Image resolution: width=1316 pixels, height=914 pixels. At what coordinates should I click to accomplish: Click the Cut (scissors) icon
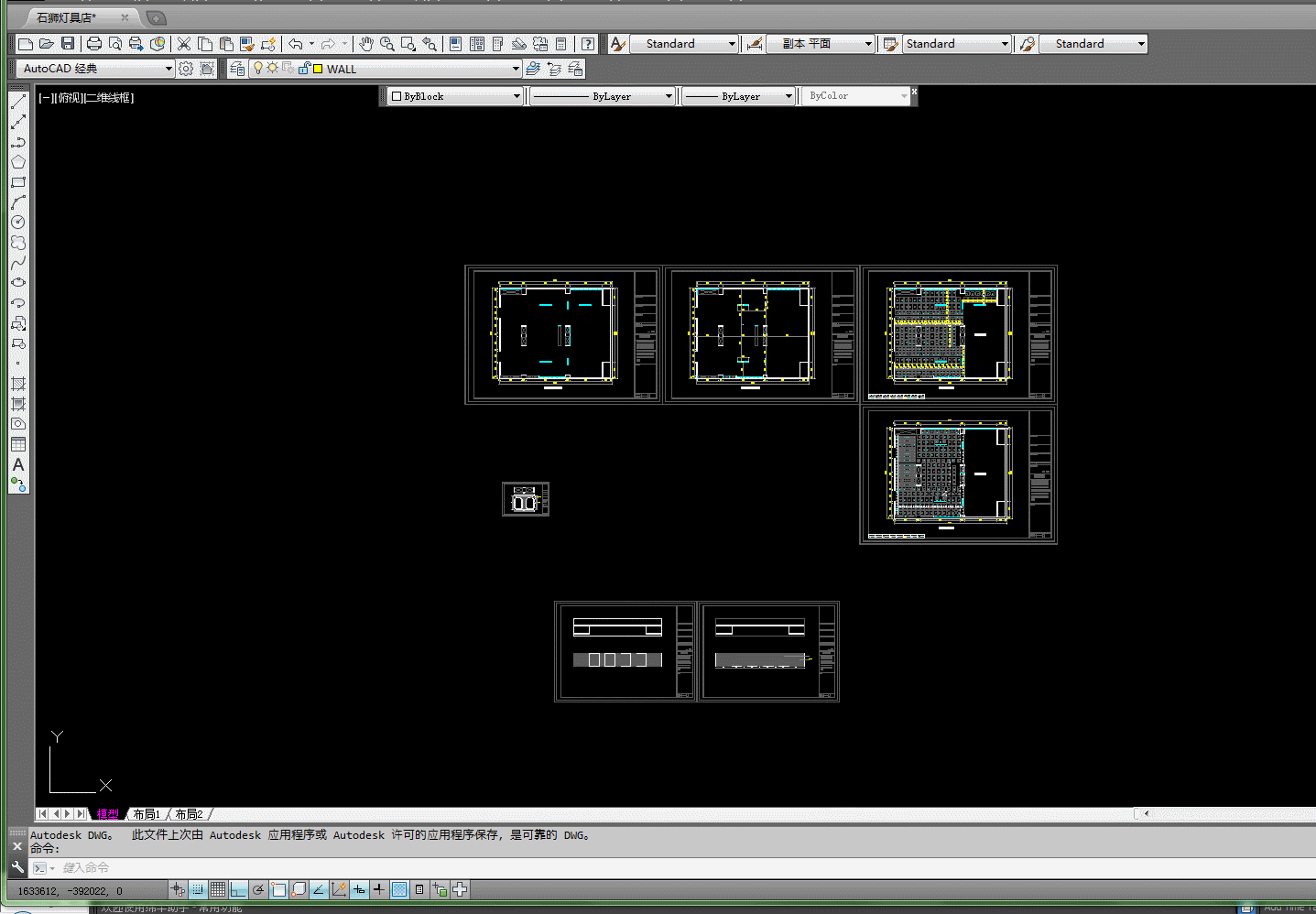[x=184, y=44]
